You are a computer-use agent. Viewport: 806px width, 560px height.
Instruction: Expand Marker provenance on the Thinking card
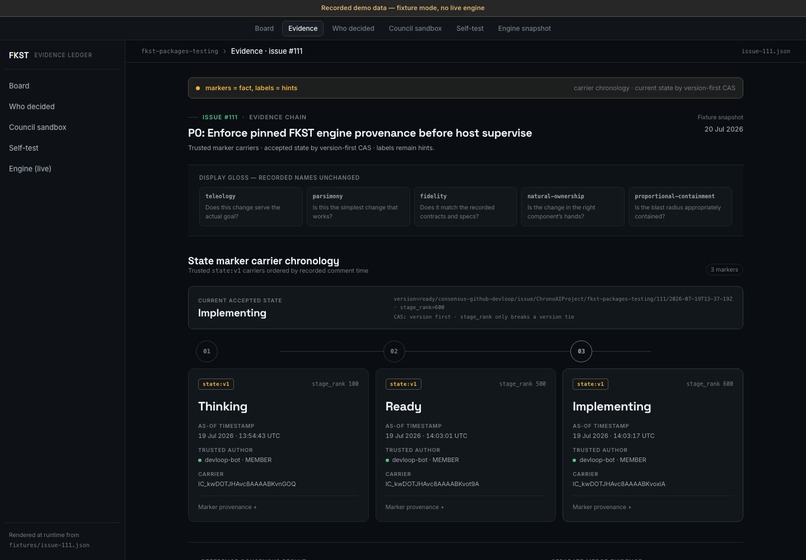pyautogui.click(x=227, y=507)
